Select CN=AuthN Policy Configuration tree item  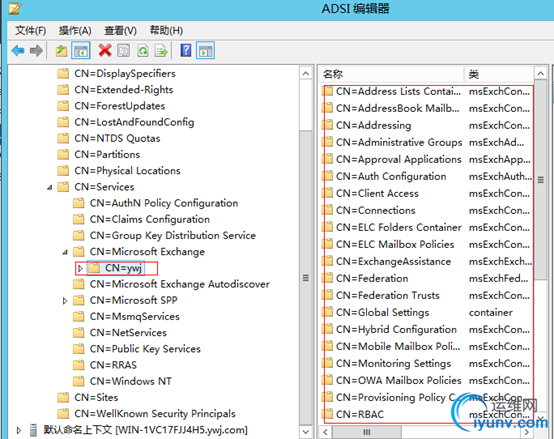[x=164, y=203]
